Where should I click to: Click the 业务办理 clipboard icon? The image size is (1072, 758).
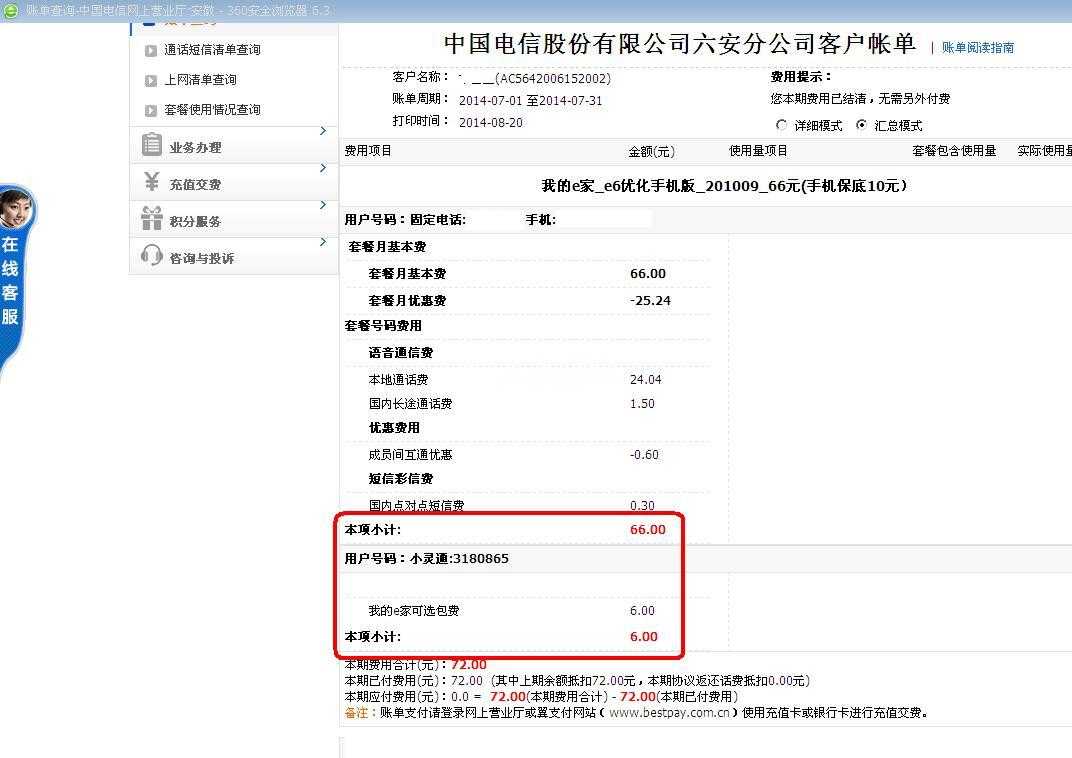pos(152,145)
